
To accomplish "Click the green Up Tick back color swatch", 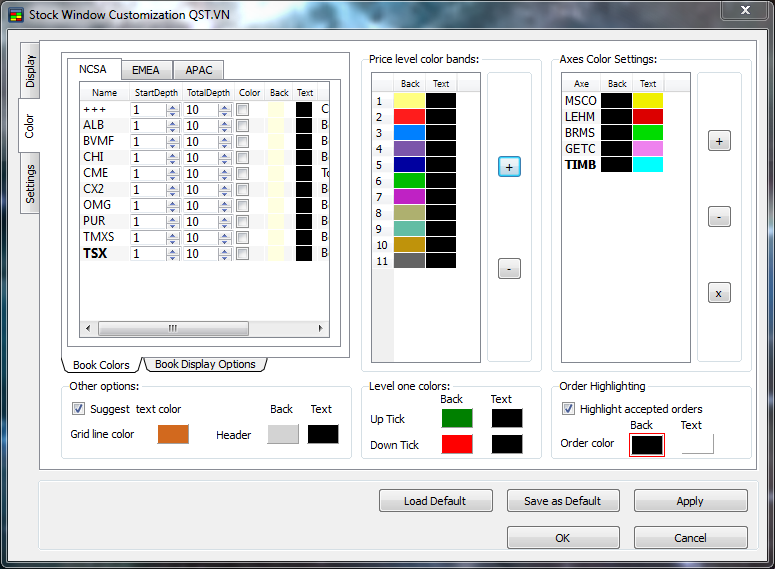I will pyautogui.click(x=457, y=418).
